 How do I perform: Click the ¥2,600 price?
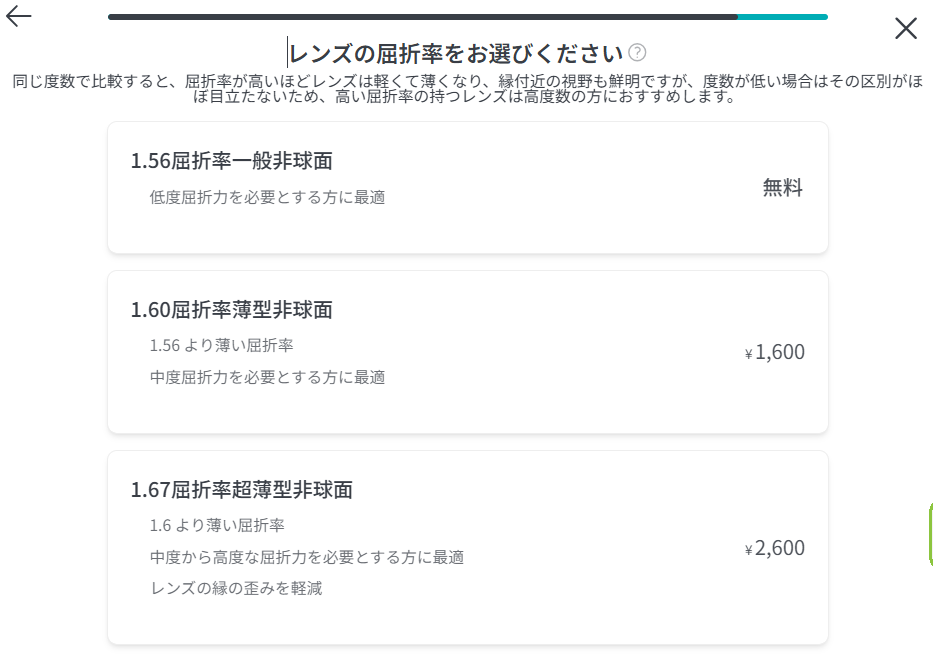(x=775, y=548)
